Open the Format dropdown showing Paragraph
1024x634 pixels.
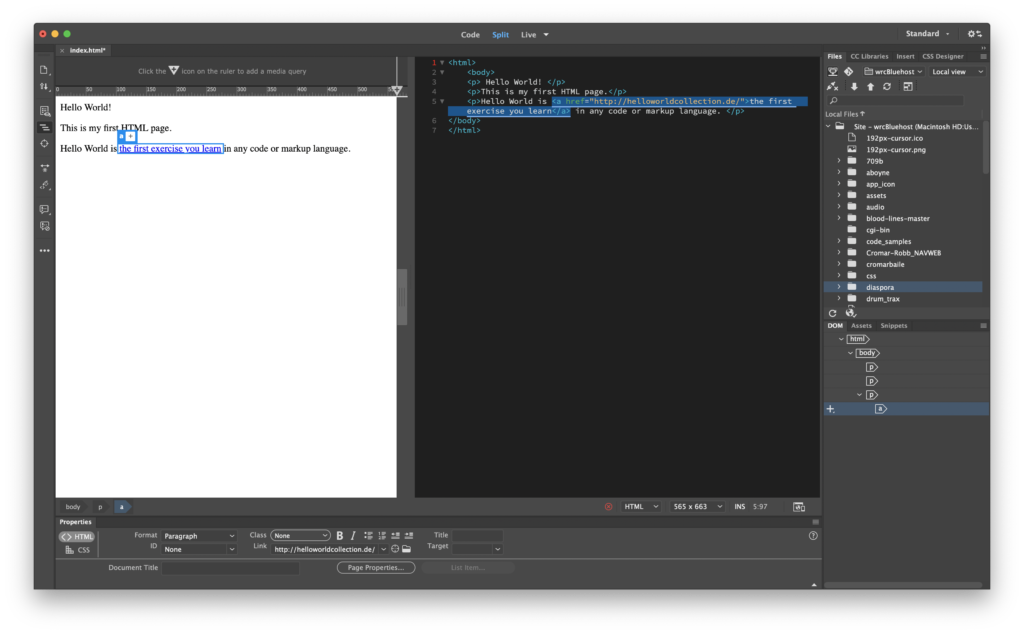(x=199, y=536)
